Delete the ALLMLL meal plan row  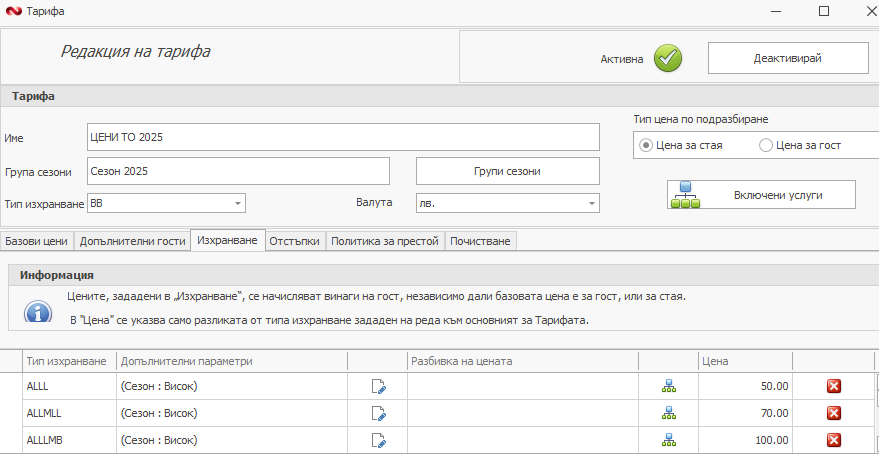(834, 413)
